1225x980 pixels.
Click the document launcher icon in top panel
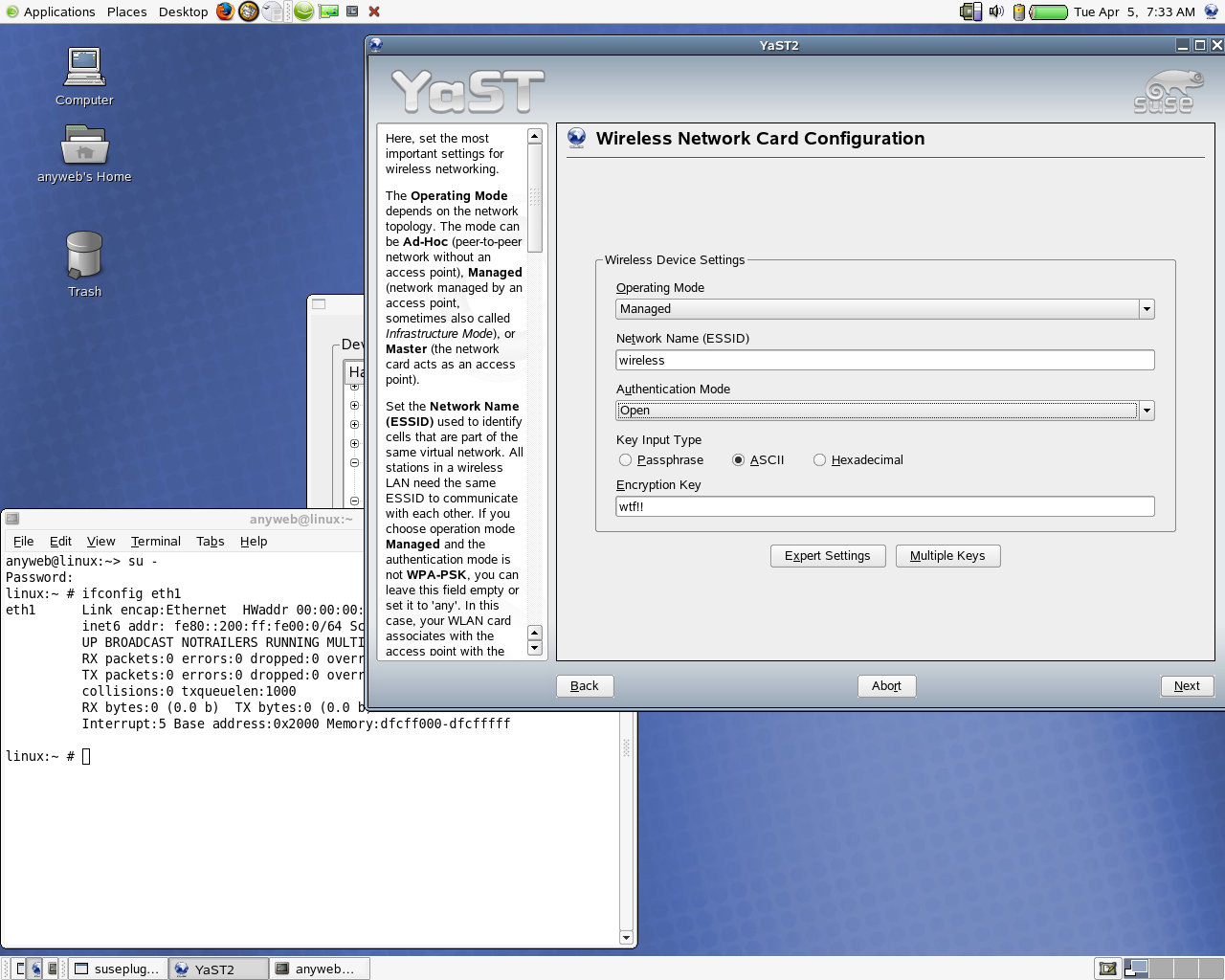click(274, 11)
